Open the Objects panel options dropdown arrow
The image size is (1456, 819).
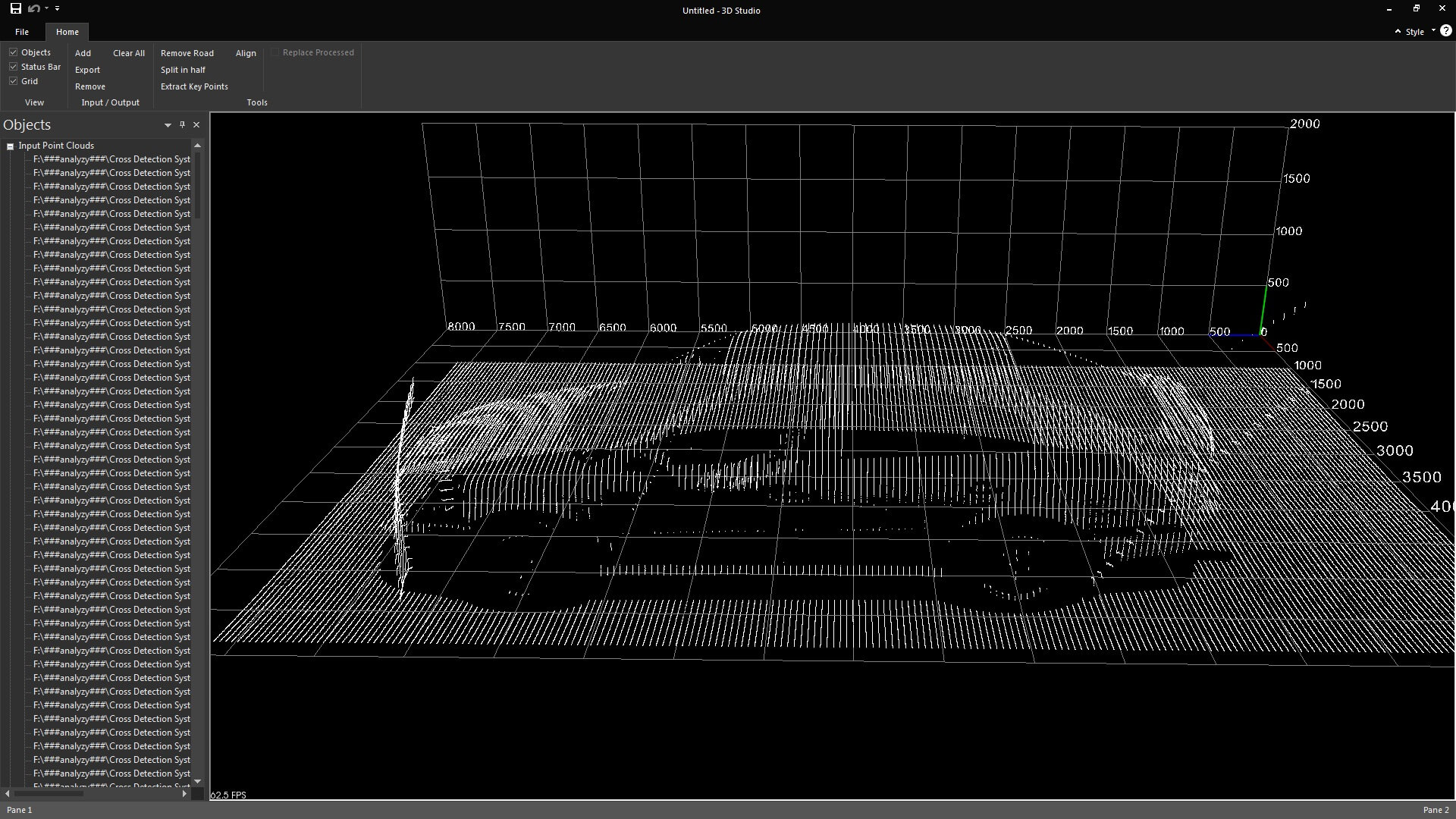point(168,125)
